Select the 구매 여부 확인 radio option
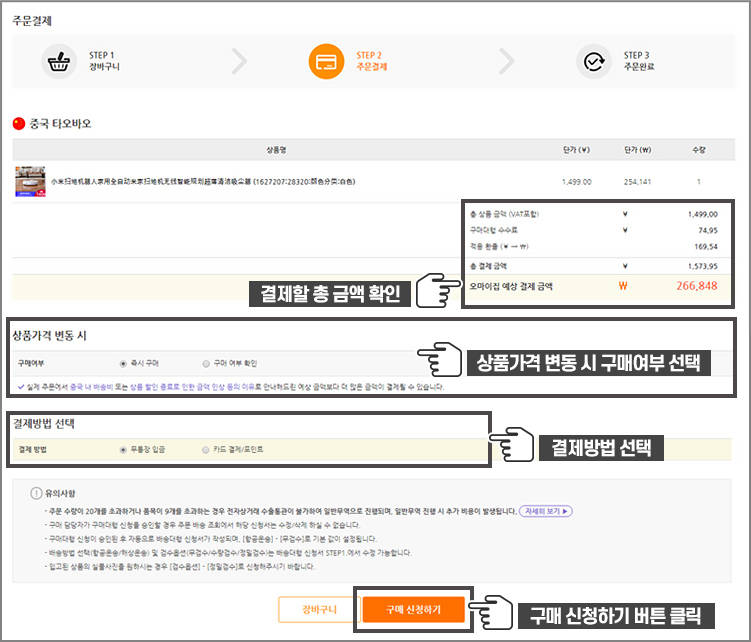 (x=206, y=364)
